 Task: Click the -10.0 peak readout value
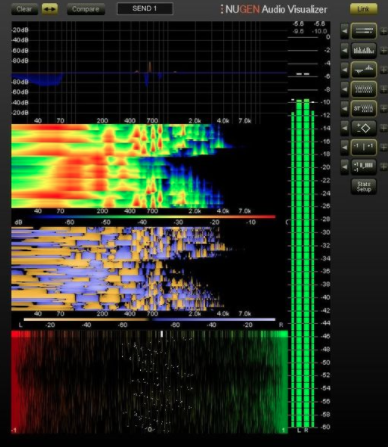point(319,31)
